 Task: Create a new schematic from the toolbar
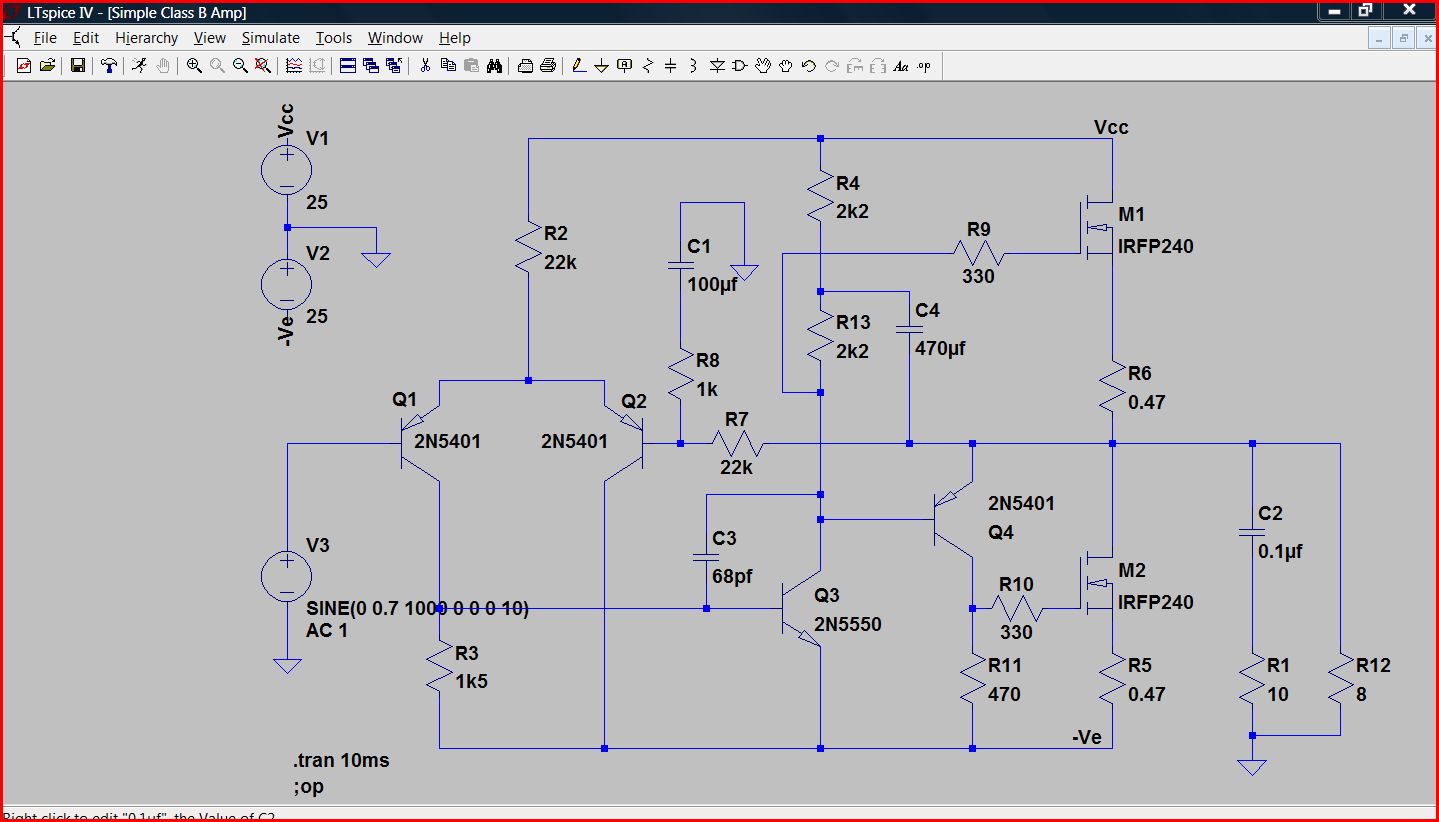pos(24,66)
